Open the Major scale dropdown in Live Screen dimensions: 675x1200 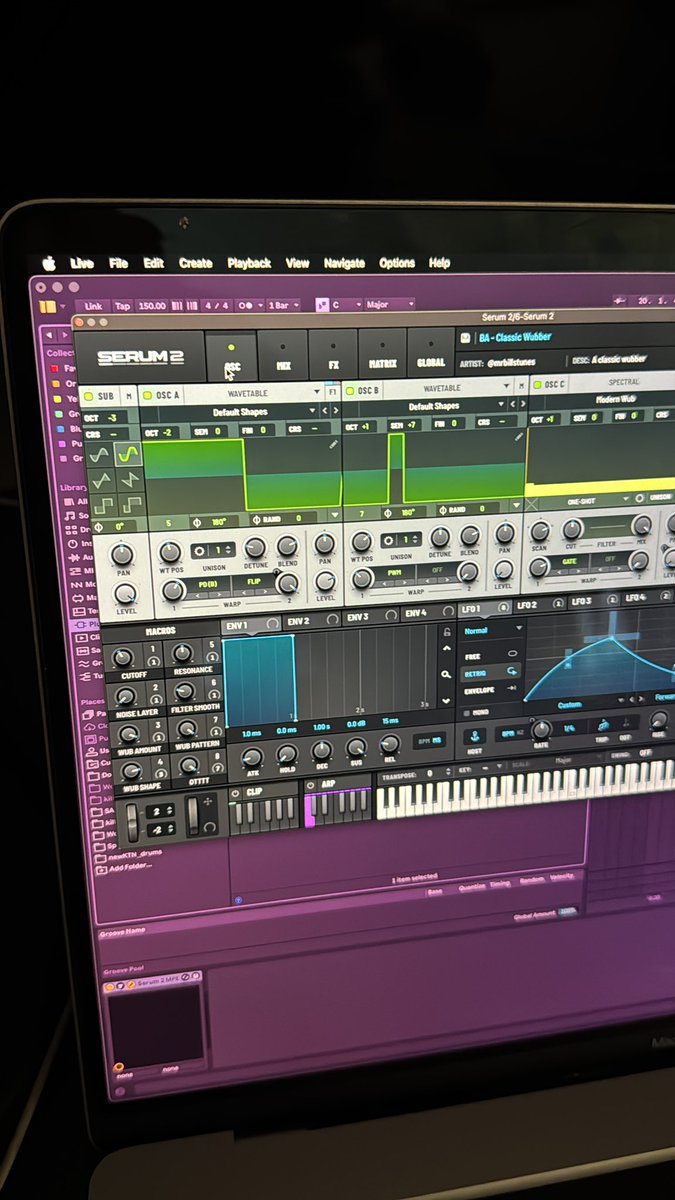[x=391, y=304]
